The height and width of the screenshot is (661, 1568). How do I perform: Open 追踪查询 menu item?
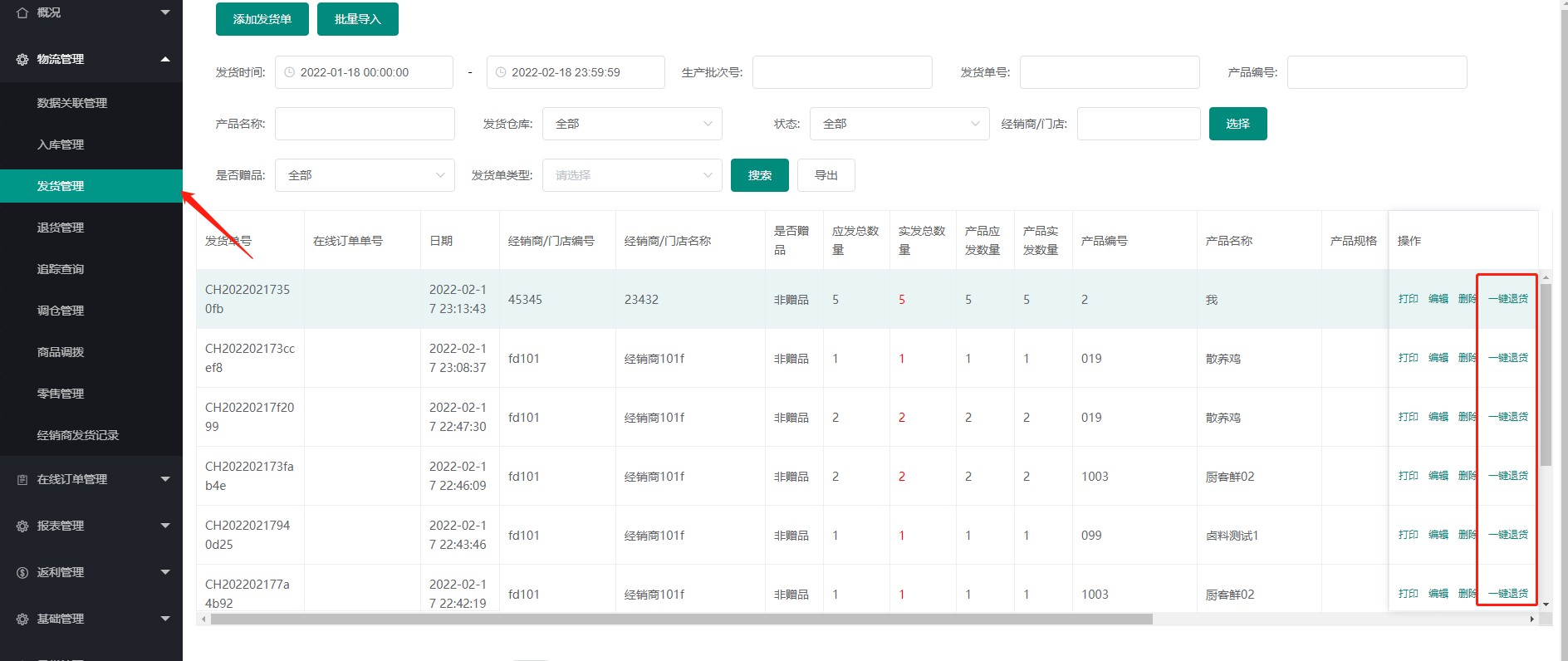(x=91, y=269)
